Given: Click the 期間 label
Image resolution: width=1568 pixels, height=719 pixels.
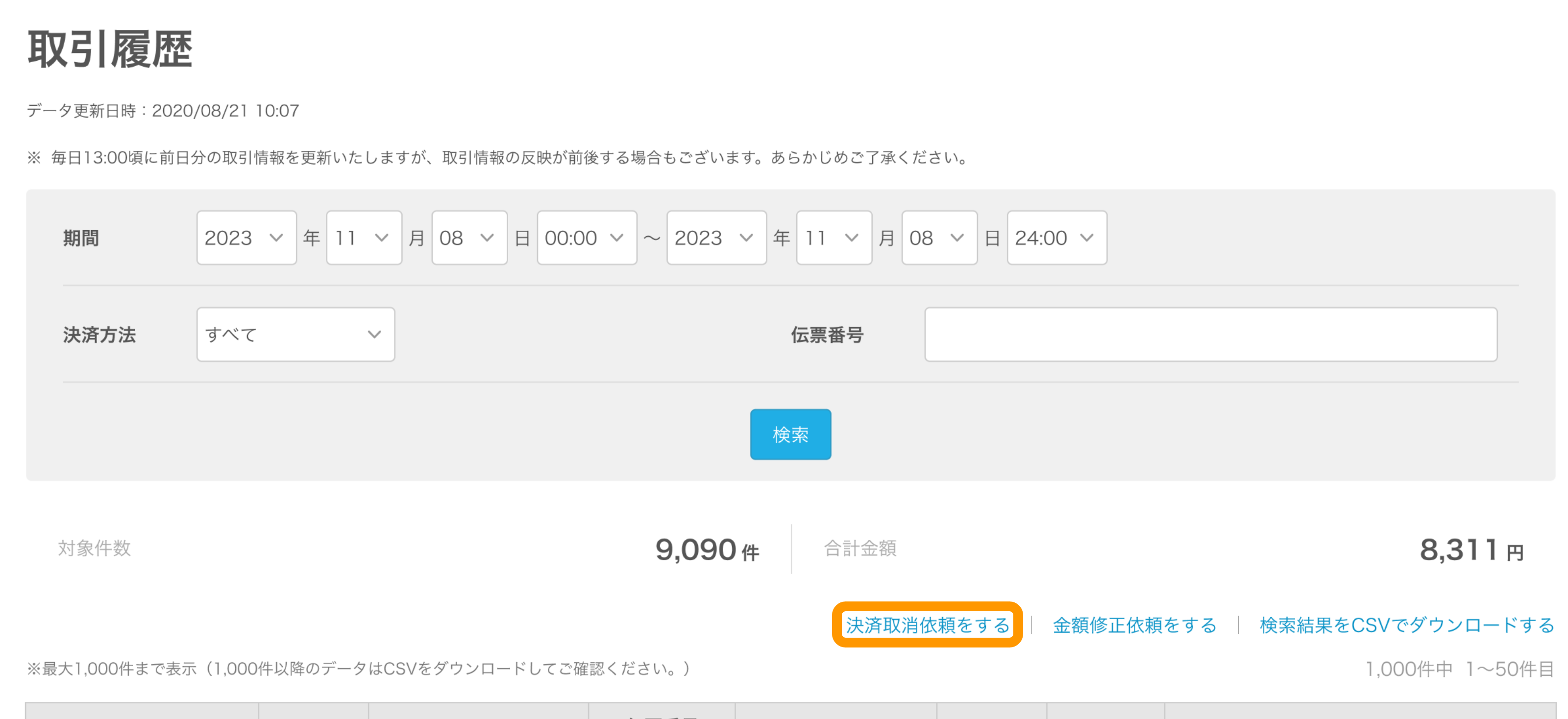Looking at the screenshot, I should click(81, 239).
